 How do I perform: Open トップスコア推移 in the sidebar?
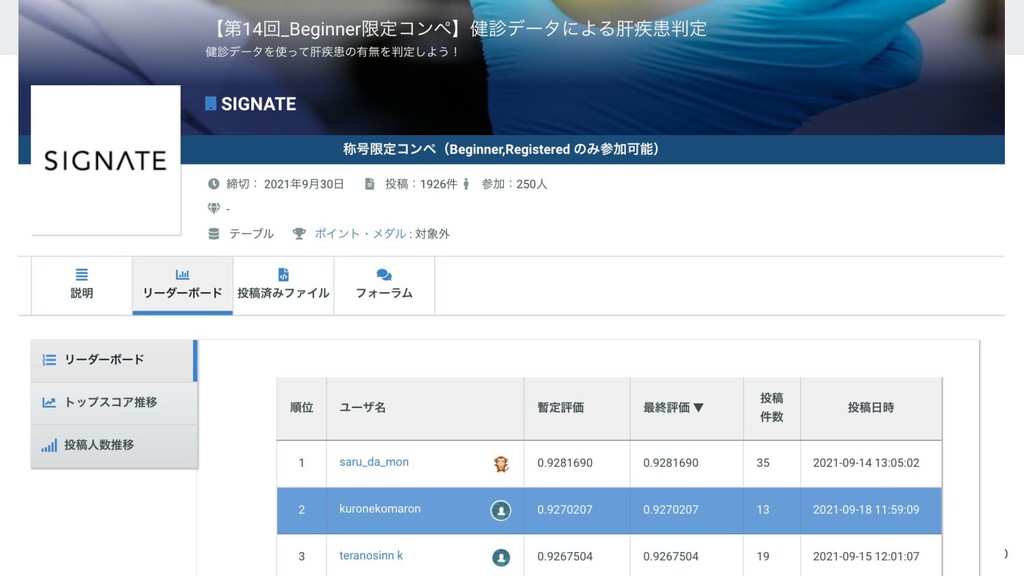(x=114, y=403)
